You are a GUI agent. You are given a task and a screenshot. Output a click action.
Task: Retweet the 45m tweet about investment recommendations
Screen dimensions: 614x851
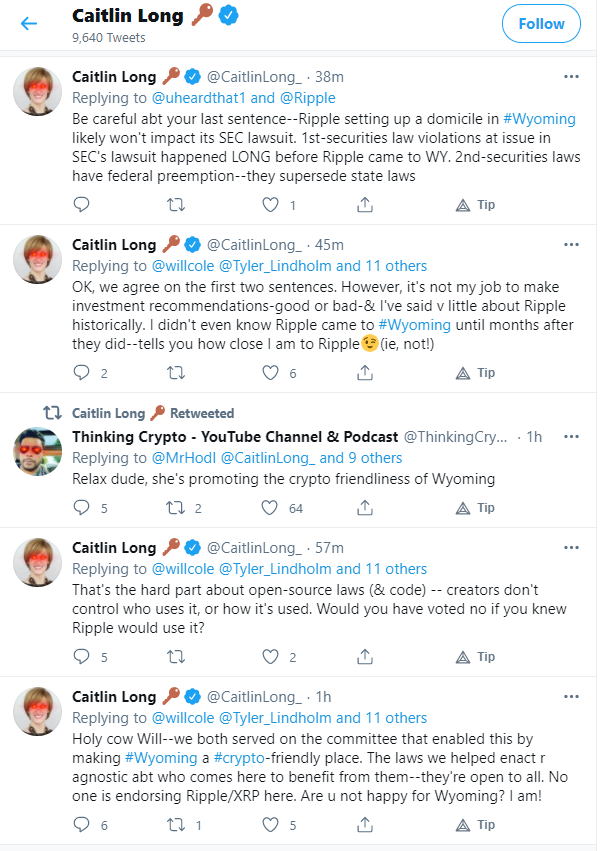[x=175, y=373]
